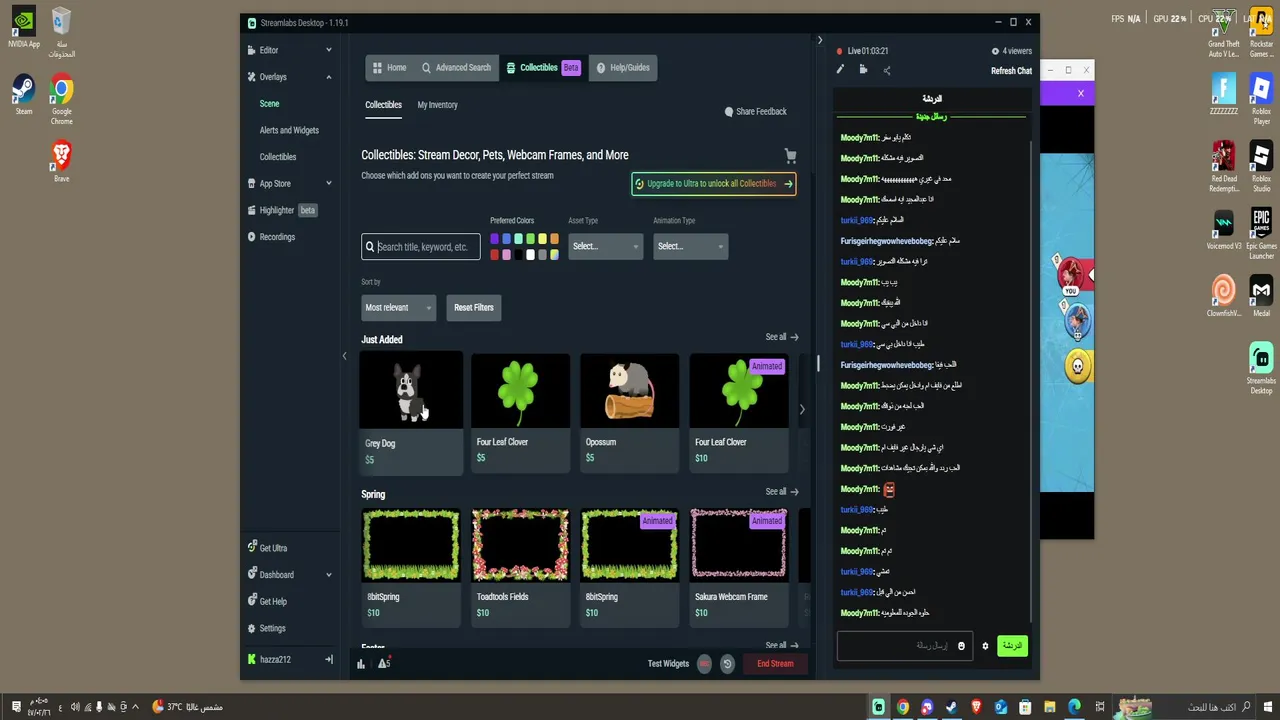Screen dimensions: 1280x720
Task: Click See all for Just Added
Action: pos(782,337)
